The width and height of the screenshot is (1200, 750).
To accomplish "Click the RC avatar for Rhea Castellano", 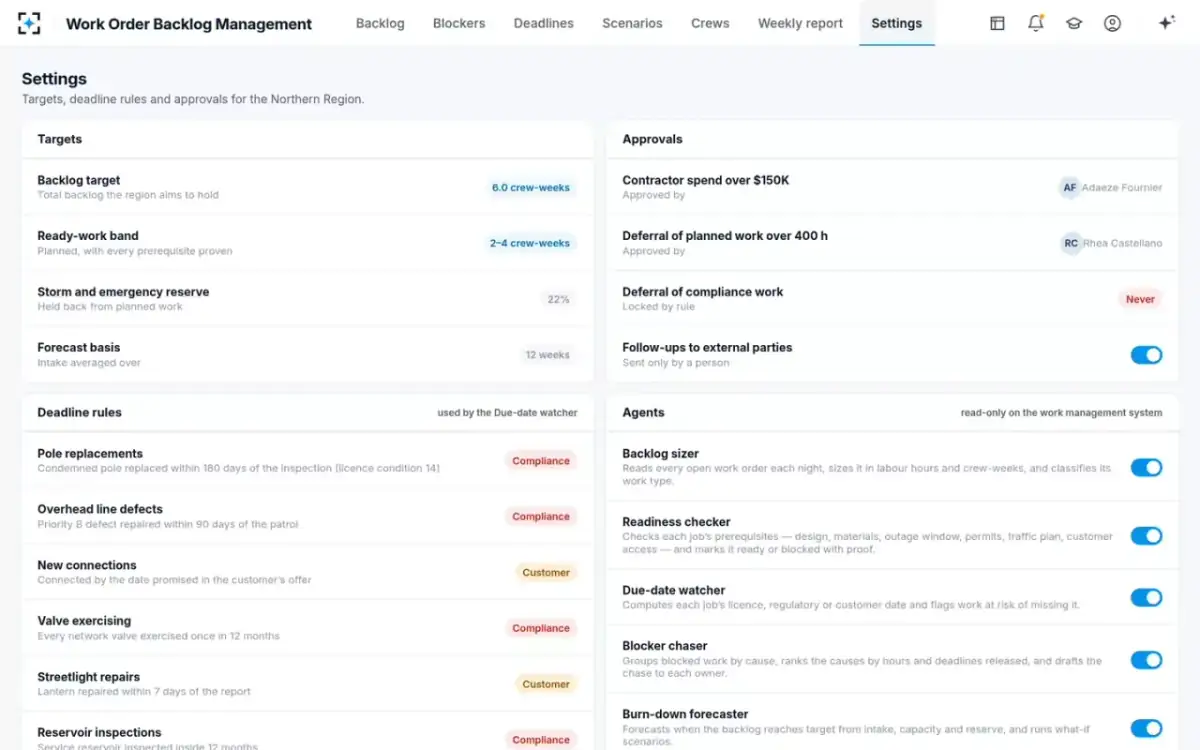I will 1071,243.
